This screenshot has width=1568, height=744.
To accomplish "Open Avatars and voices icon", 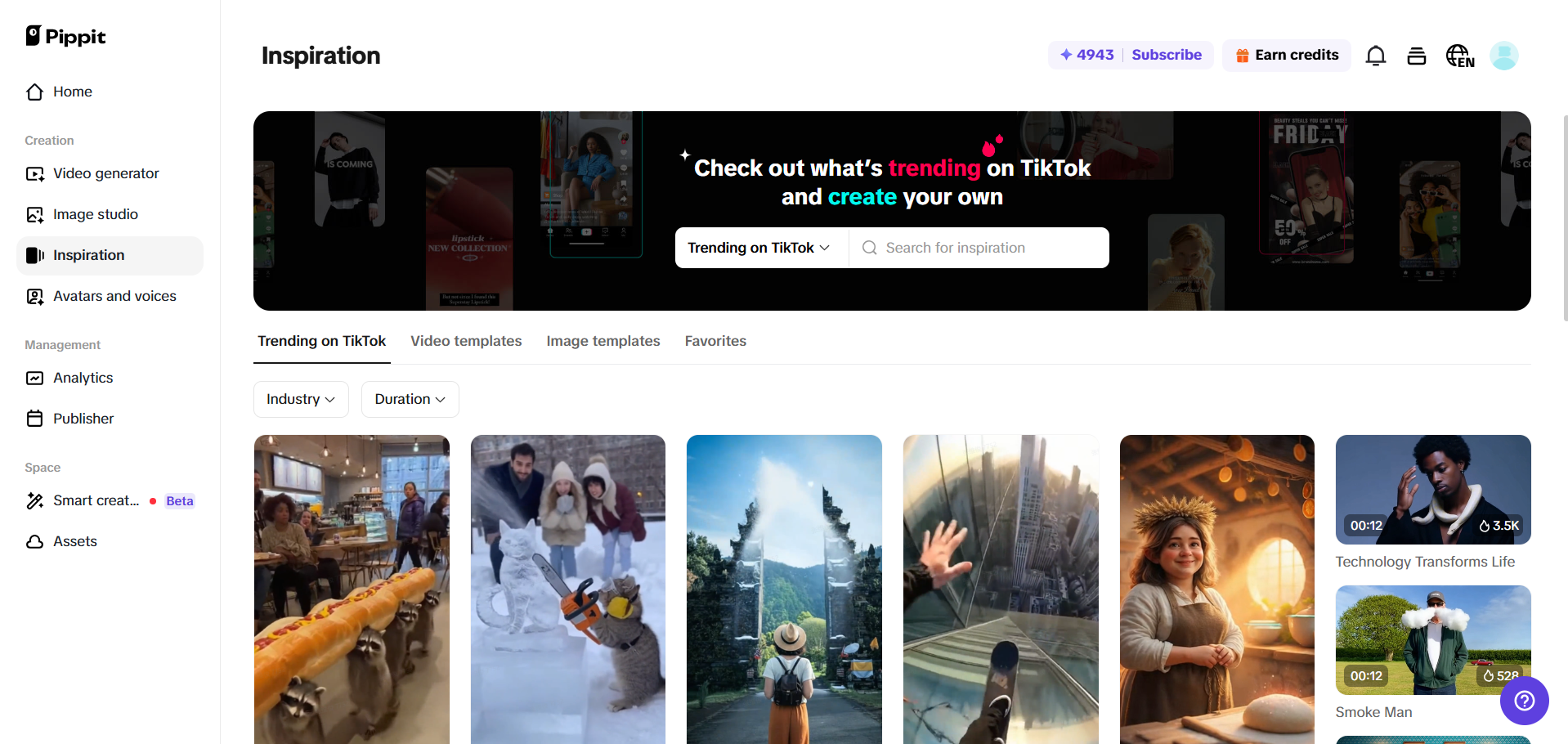I will pos(34,296).
